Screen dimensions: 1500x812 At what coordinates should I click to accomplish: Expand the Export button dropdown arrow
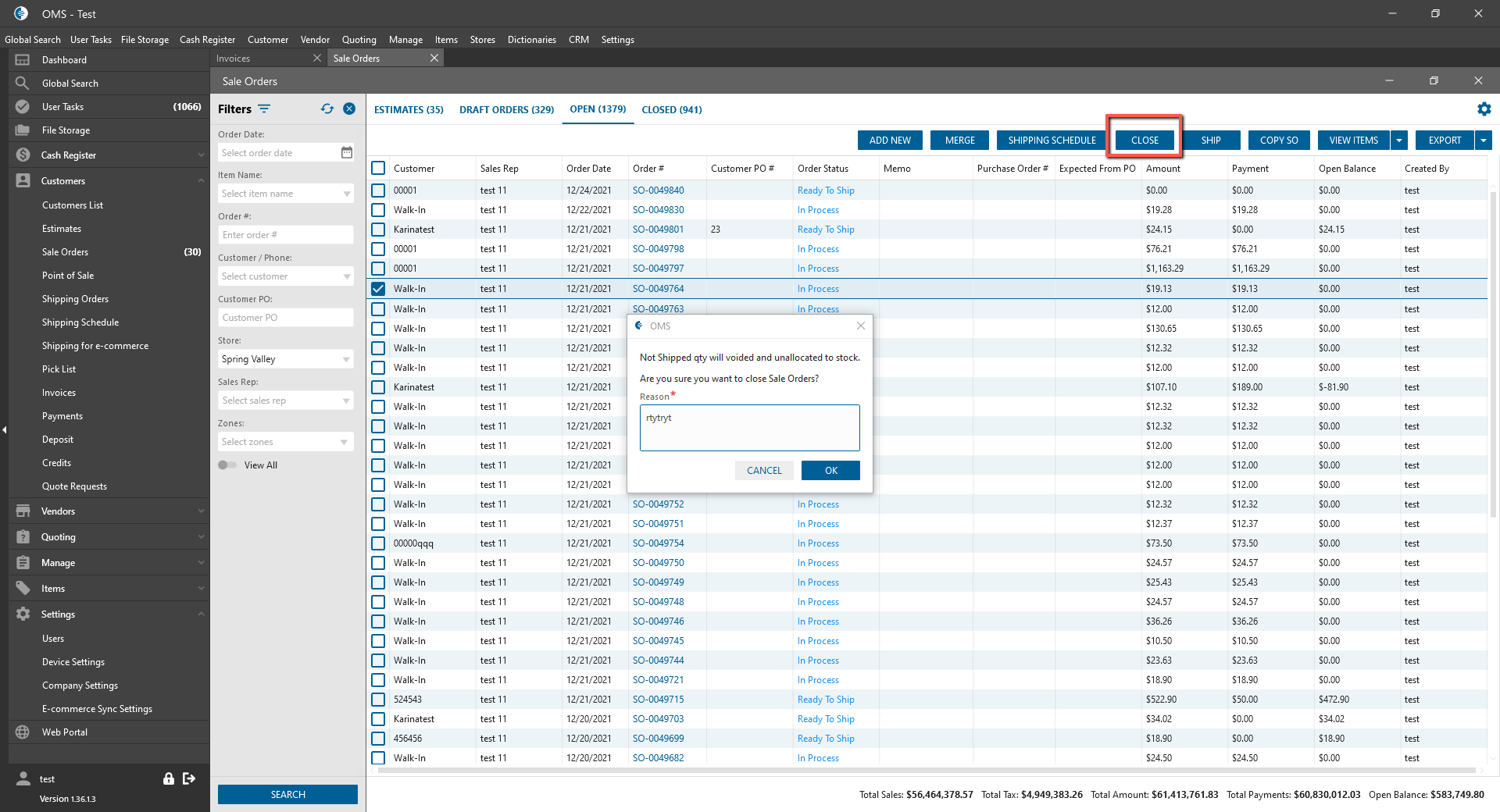click(1483, 141)
